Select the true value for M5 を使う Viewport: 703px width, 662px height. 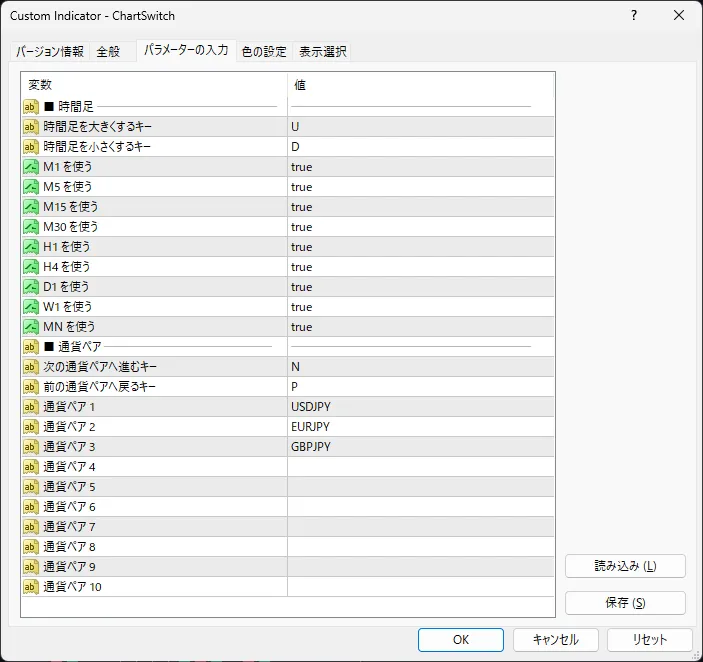click(x=302, y=187)
